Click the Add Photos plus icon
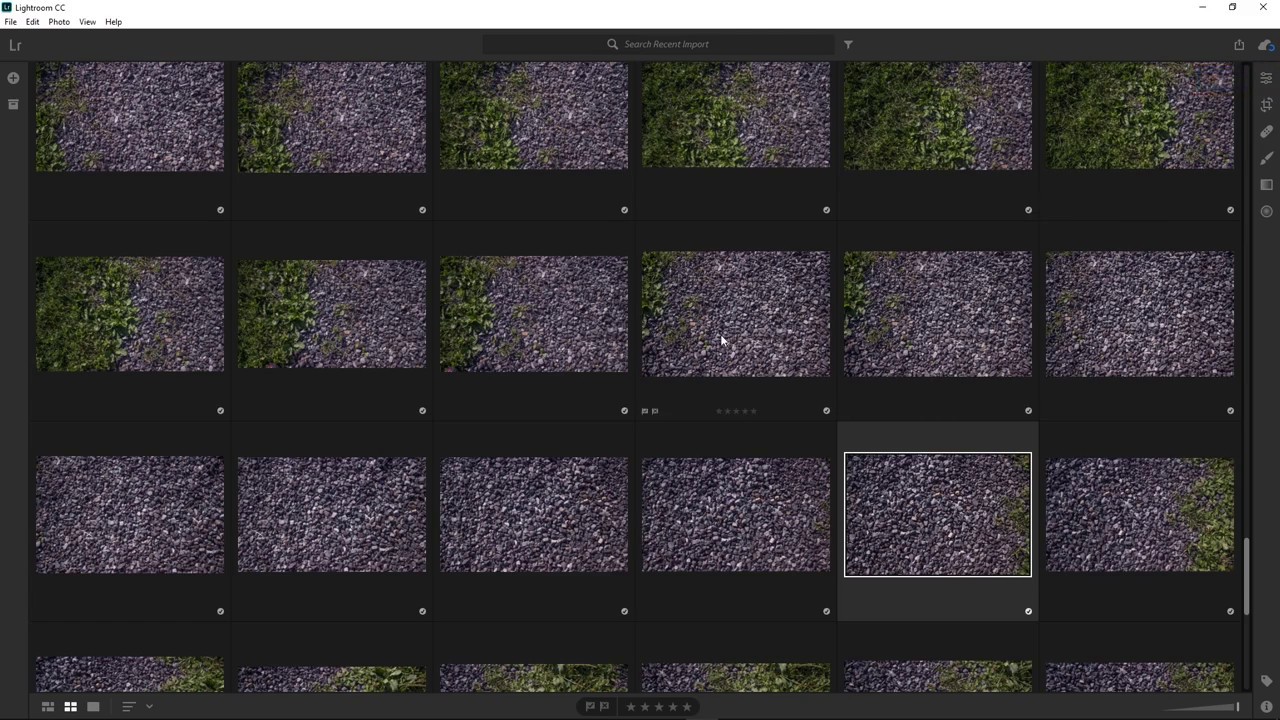 pyautogui.click(x=13, y=78)
